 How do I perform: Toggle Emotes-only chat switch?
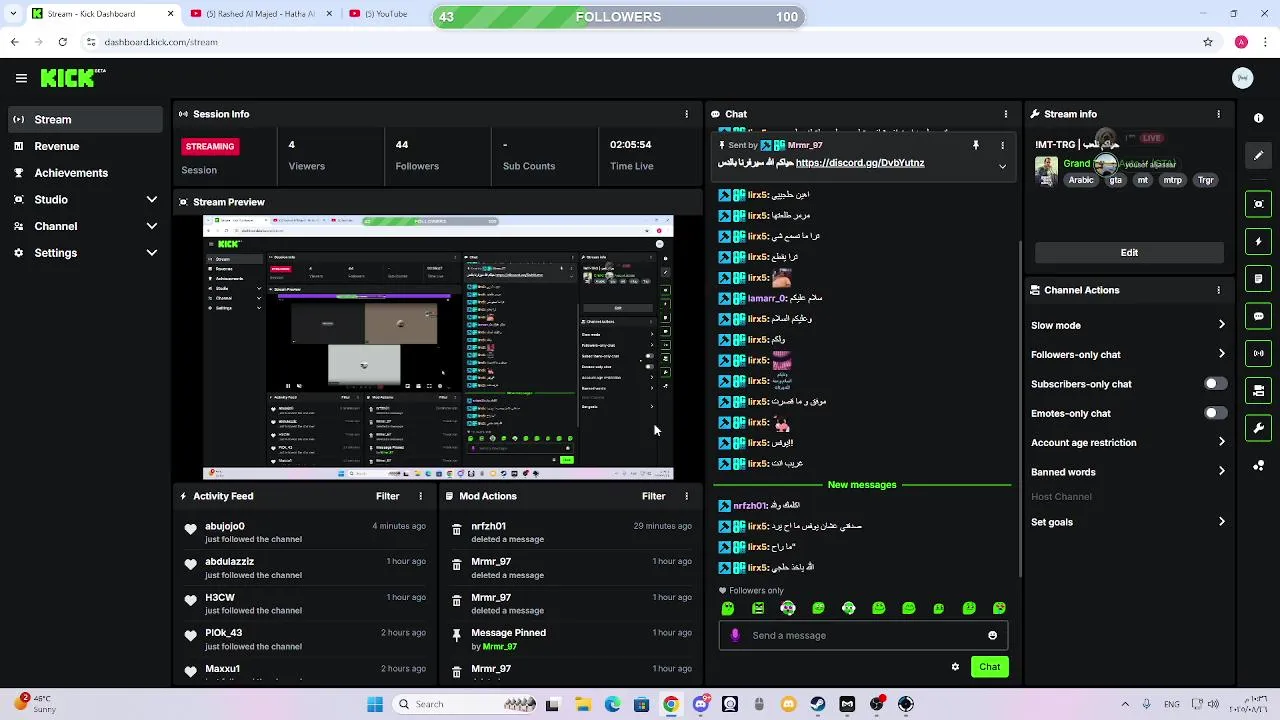(x=1215, y=413)
